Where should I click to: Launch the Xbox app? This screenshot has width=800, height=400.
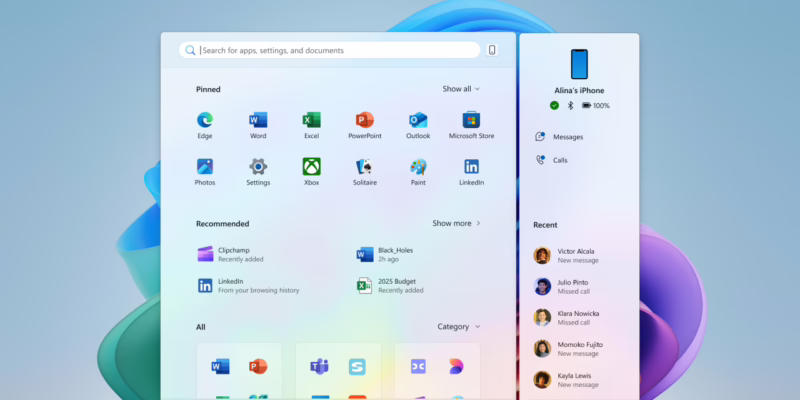point(311,168)
